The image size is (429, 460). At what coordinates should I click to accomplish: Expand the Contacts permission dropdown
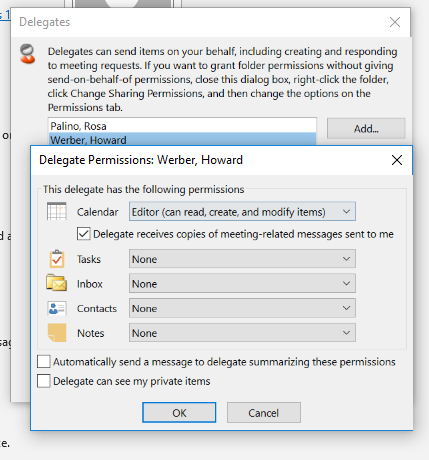(x=242, y=308)
